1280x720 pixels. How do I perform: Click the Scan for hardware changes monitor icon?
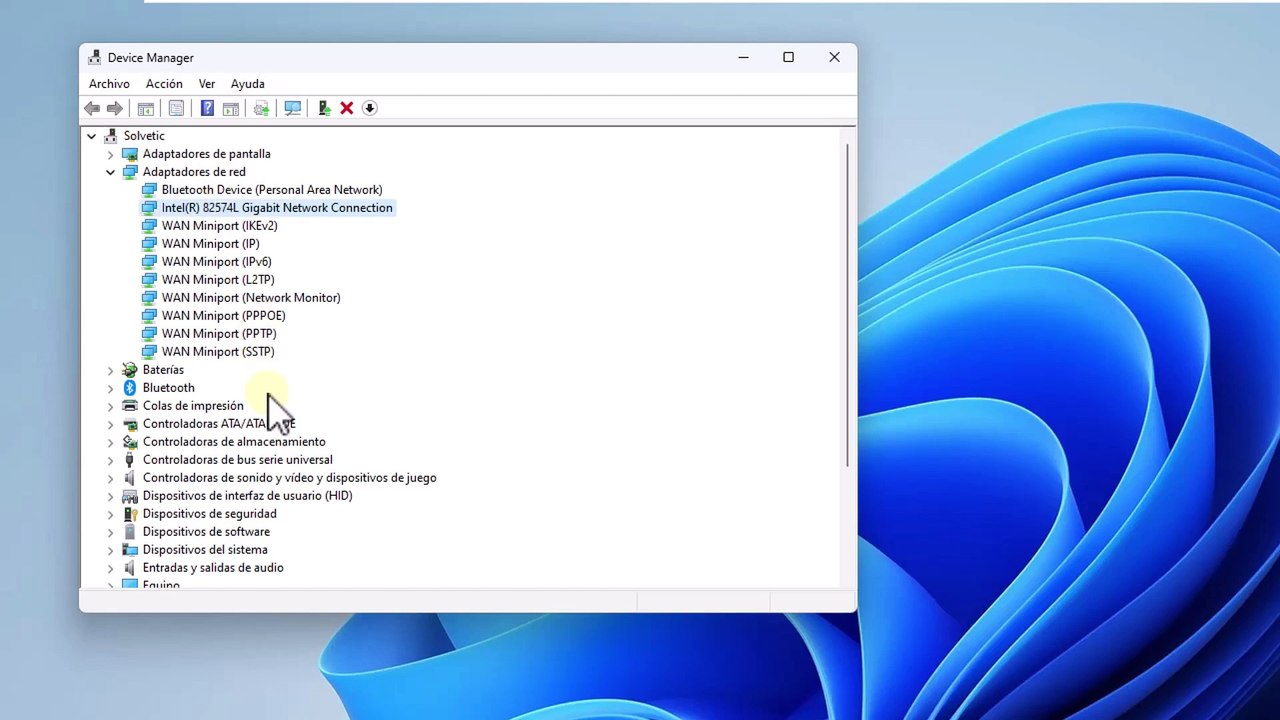point(292,108)
